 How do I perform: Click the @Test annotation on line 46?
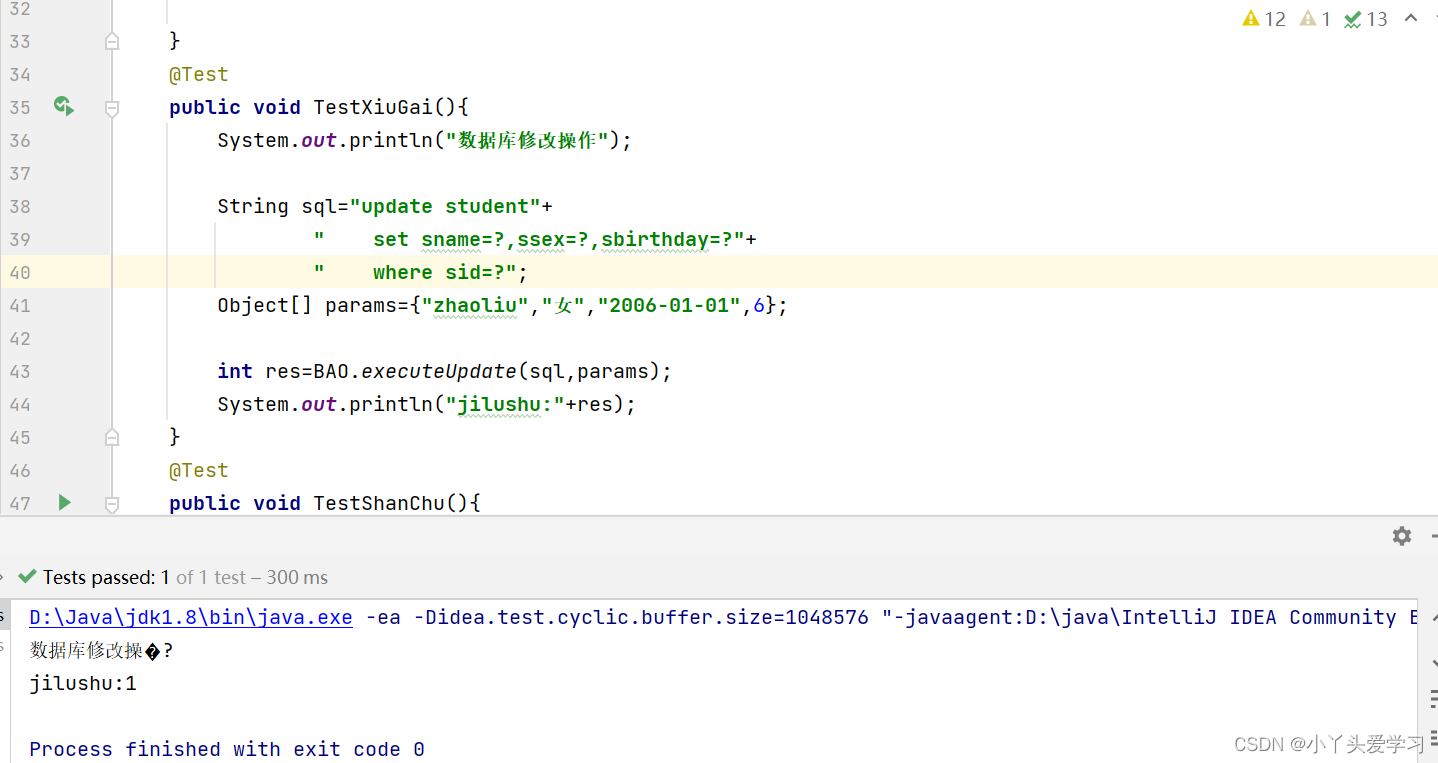pyautogui.click(x=198, y=470)
